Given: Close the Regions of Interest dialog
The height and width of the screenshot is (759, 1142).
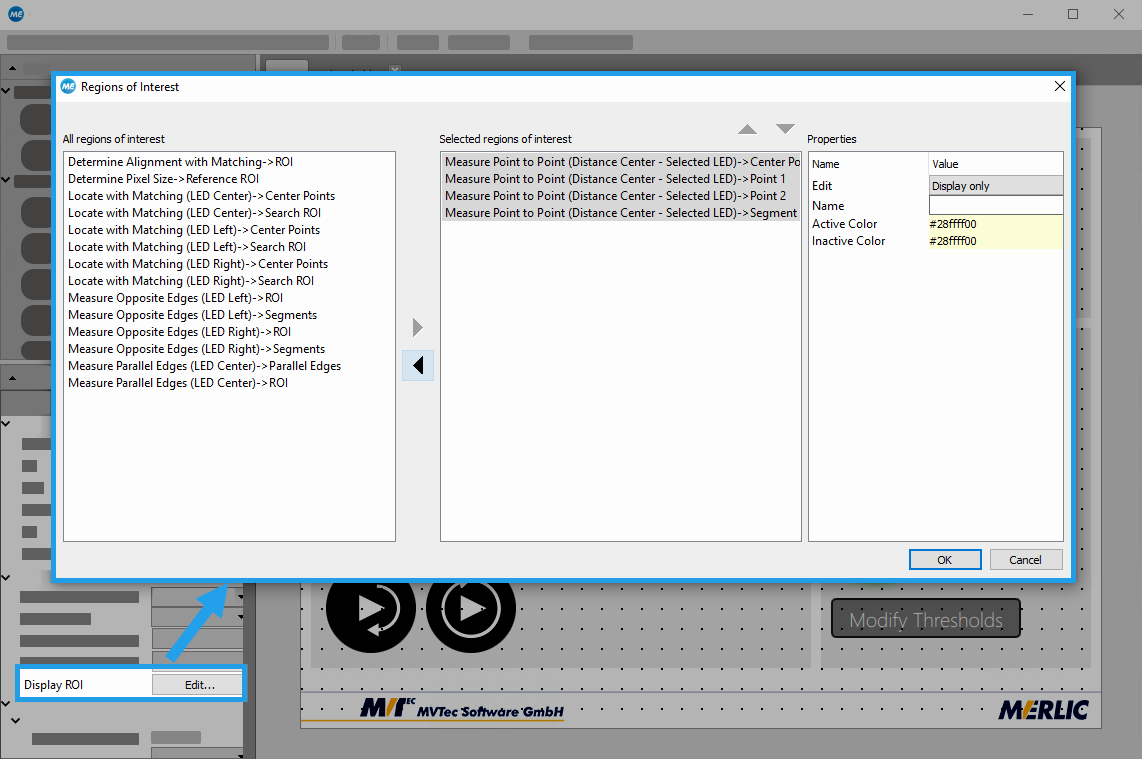Looking at the screenshot, I should click(x=1060, y=87).
